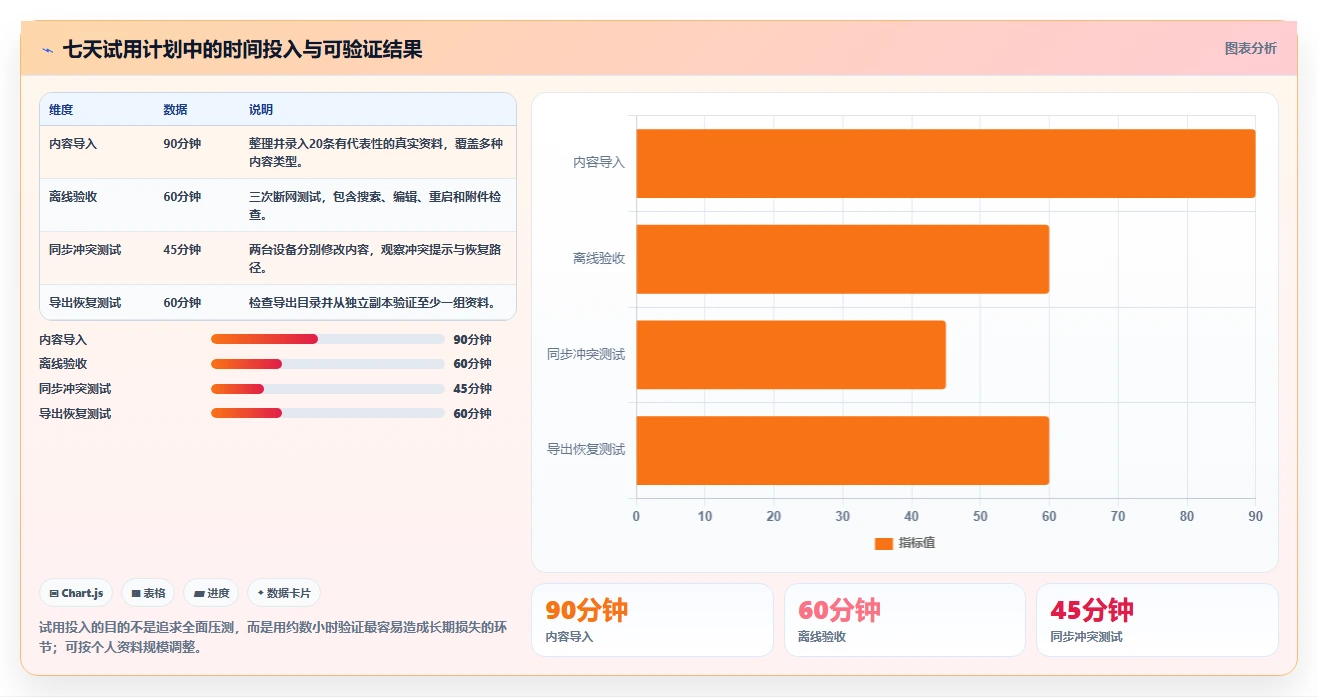
Task: Click the lightning icon beside the page title
Action: [x=47, y=50]
